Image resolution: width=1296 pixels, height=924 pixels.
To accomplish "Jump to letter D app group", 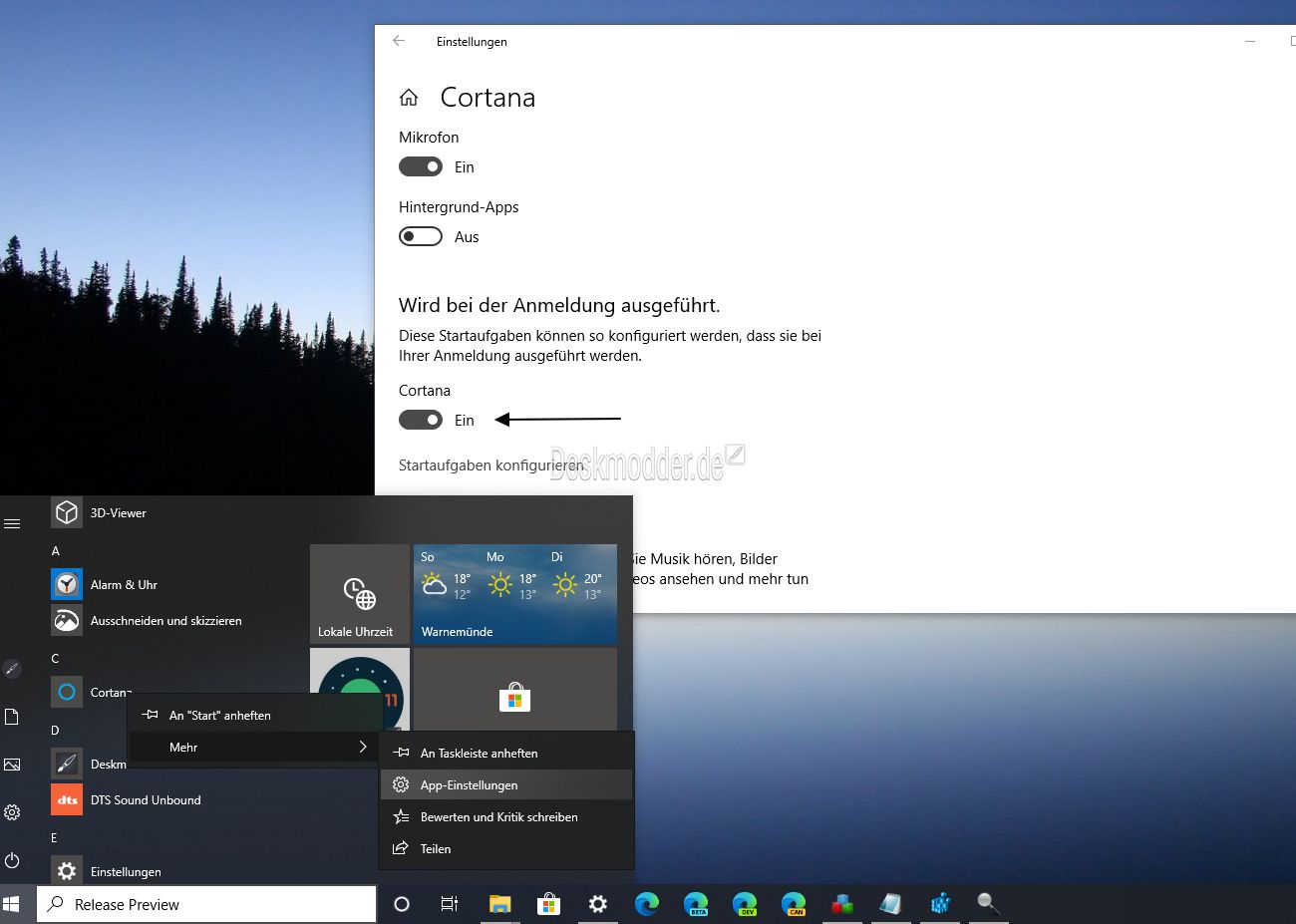I will click(56, 730).
